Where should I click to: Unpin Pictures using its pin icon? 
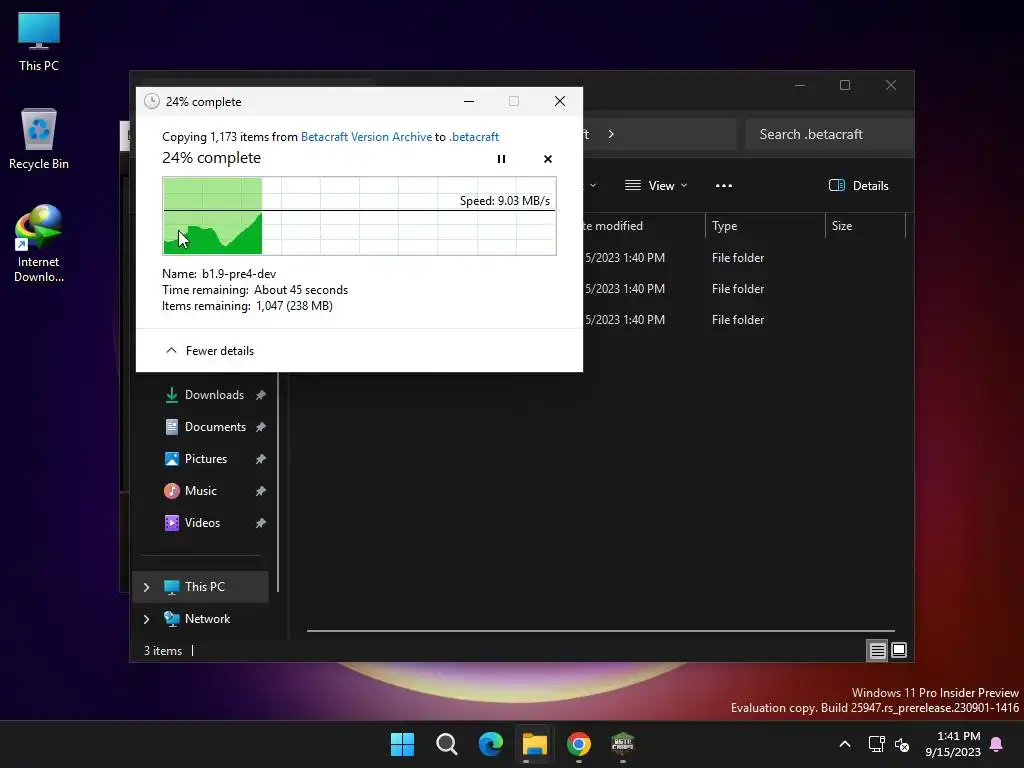[x=261, y=459]
